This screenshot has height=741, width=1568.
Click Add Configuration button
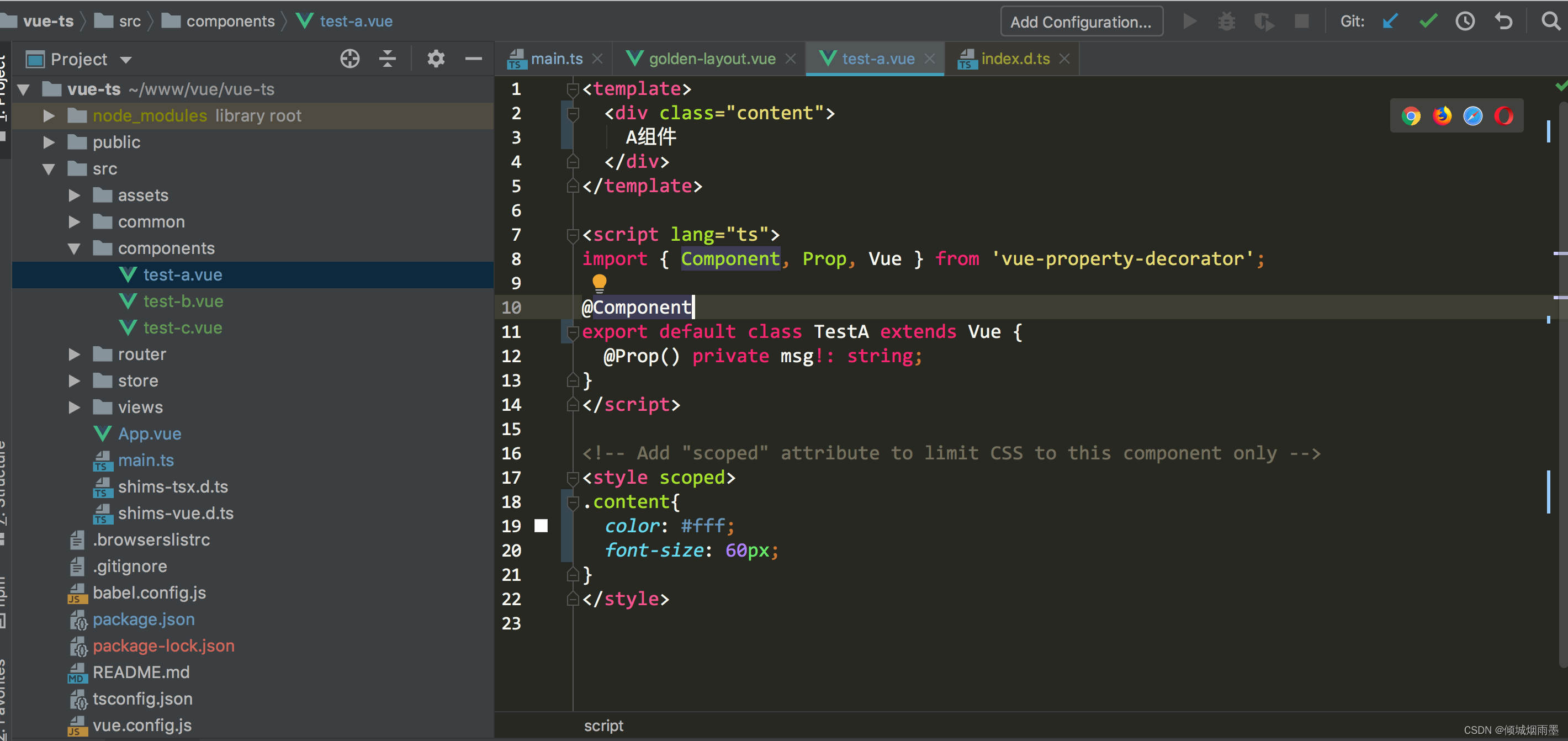coord(1081,22)
